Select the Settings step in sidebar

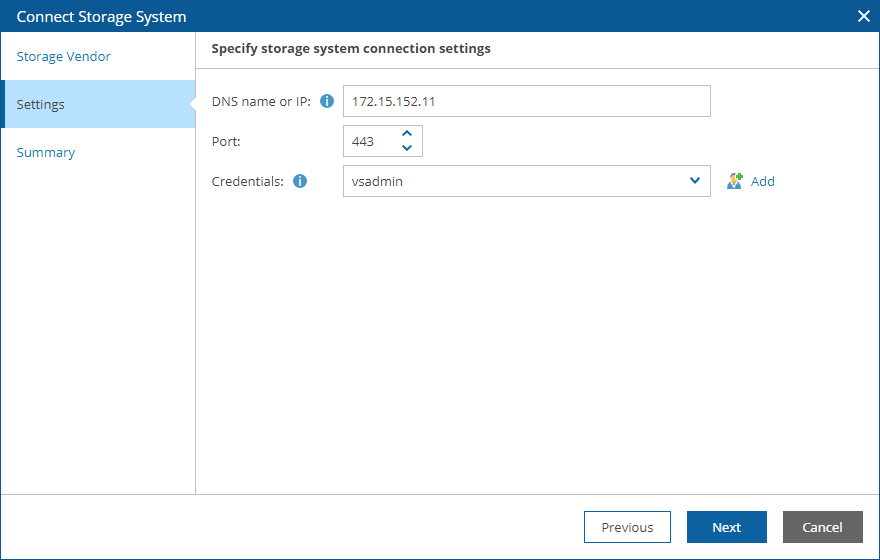click(x=41, y=105)
